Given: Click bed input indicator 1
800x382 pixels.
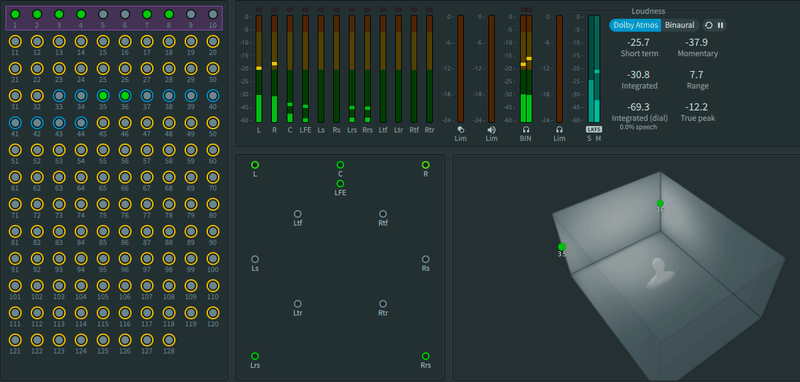Looking at the screenshot, I should click(x=15, y=14).
